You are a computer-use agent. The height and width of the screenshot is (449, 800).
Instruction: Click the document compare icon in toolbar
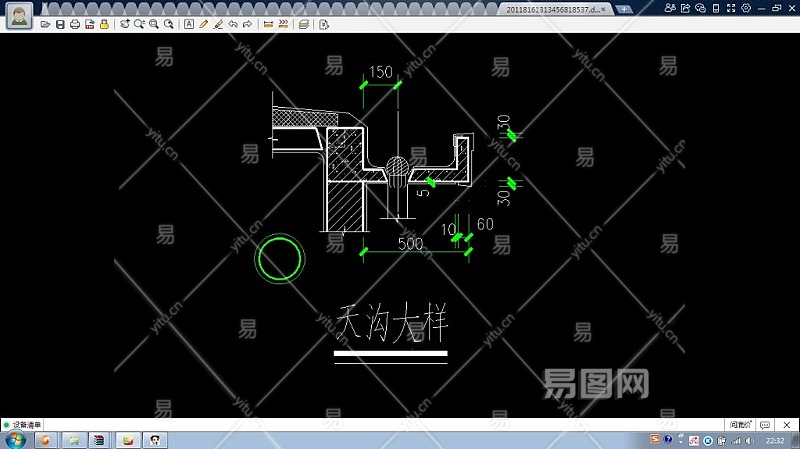pos(323,24)
